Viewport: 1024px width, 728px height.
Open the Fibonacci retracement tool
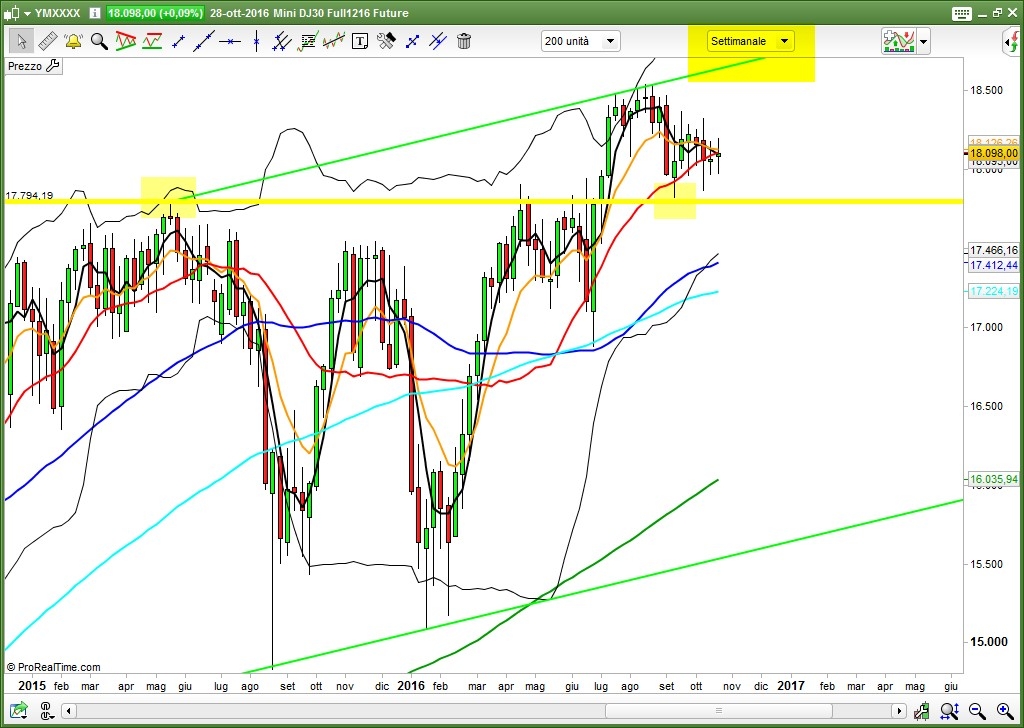(x=308, y=41)
